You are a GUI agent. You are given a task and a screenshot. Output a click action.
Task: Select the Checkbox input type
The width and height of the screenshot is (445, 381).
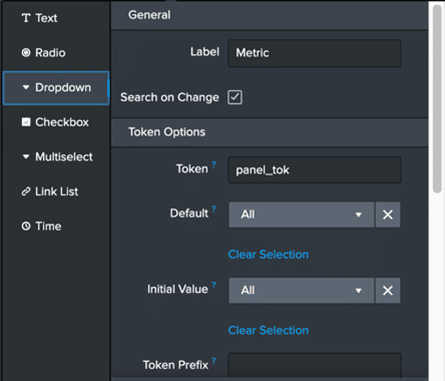click(56, 122)
